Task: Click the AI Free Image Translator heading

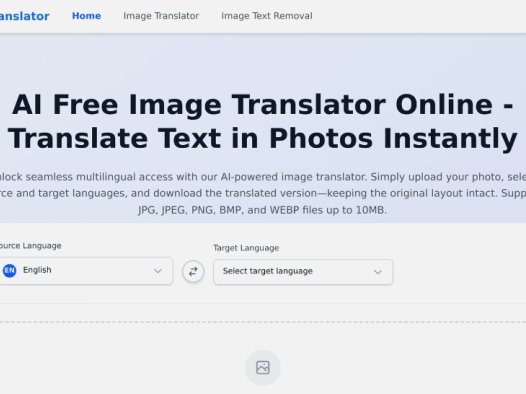Action: (263, 122)
